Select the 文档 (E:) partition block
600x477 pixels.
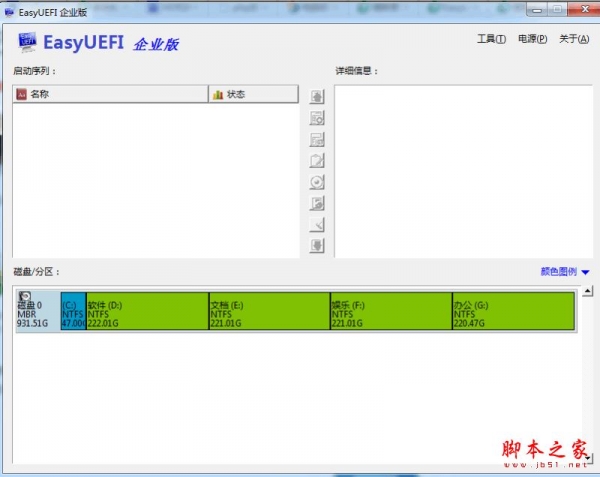[270, 311]
